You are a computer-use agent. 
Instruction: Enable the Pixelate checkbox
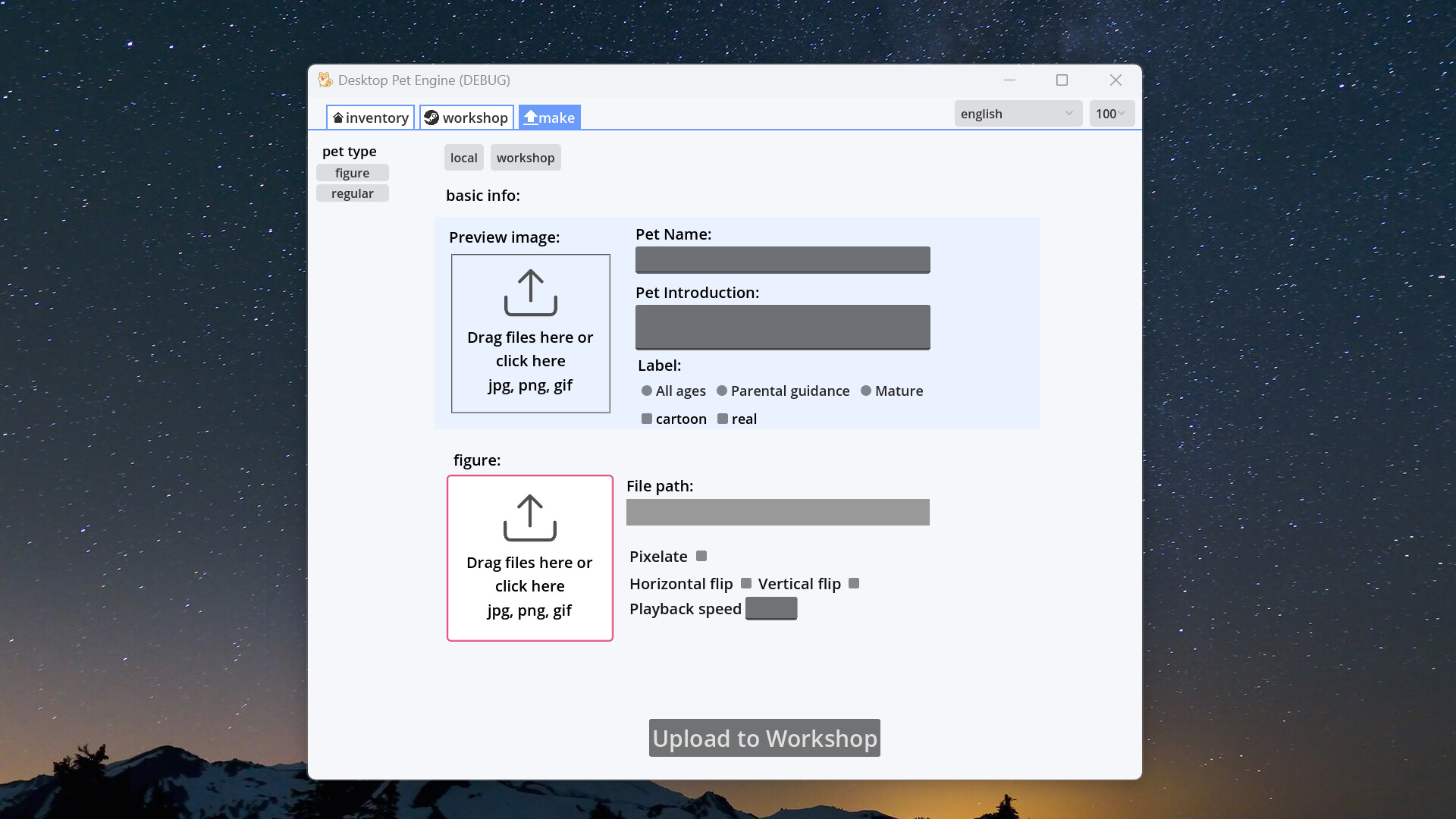click(701, 555)
